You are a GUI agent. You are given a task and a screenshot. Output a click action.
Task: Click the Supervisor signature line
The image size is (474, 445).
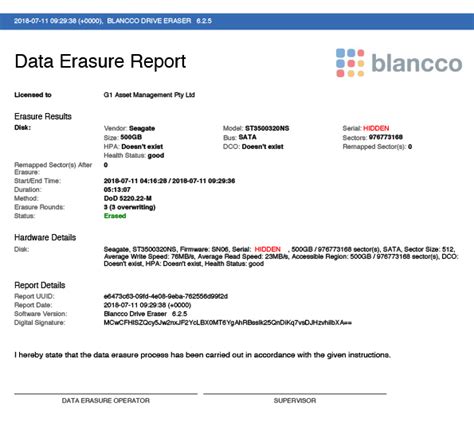tap(295, 394)
